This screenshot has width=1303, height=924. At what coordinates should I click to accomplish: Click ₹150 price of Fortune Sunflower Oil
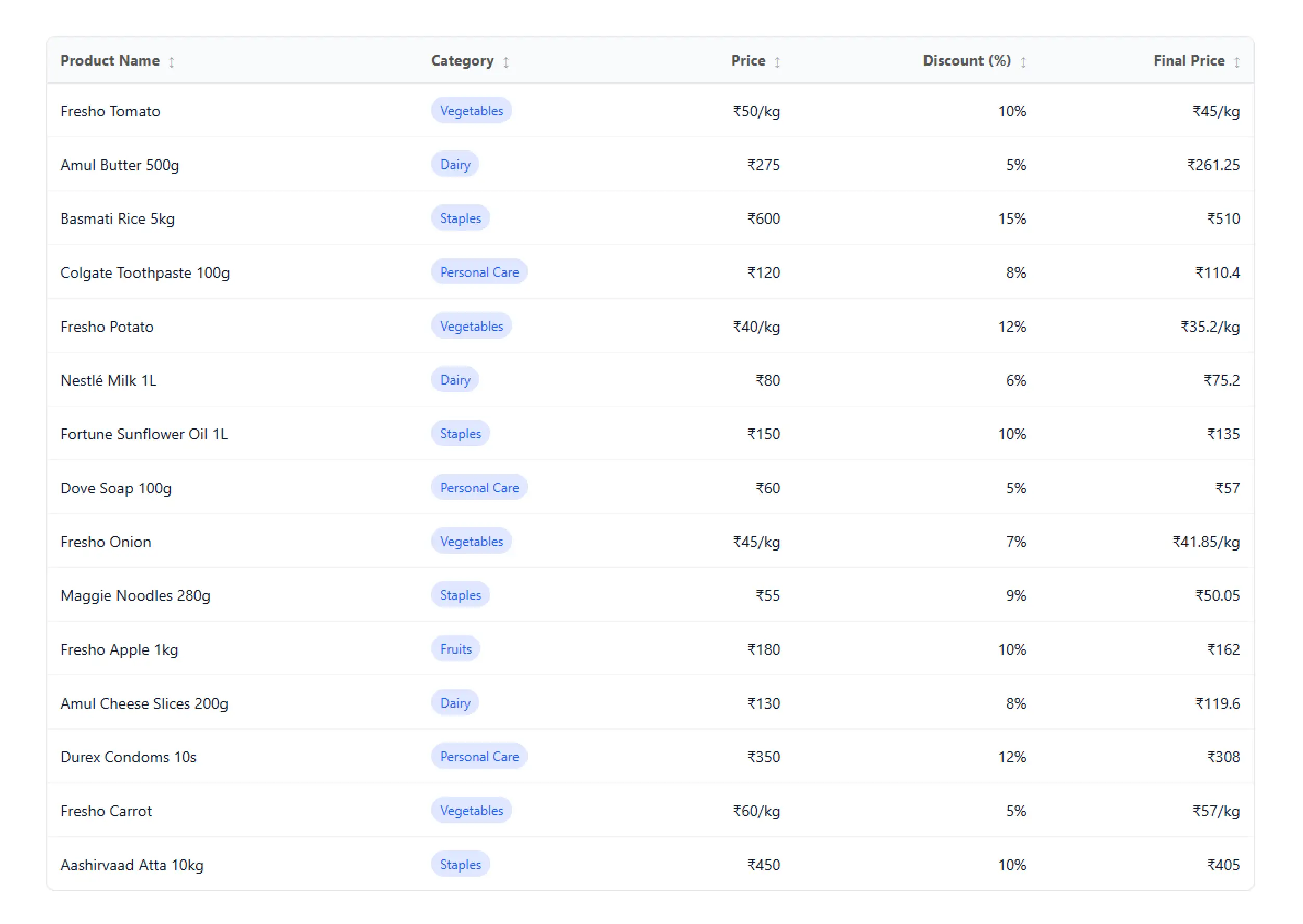(x=764, y=434)
